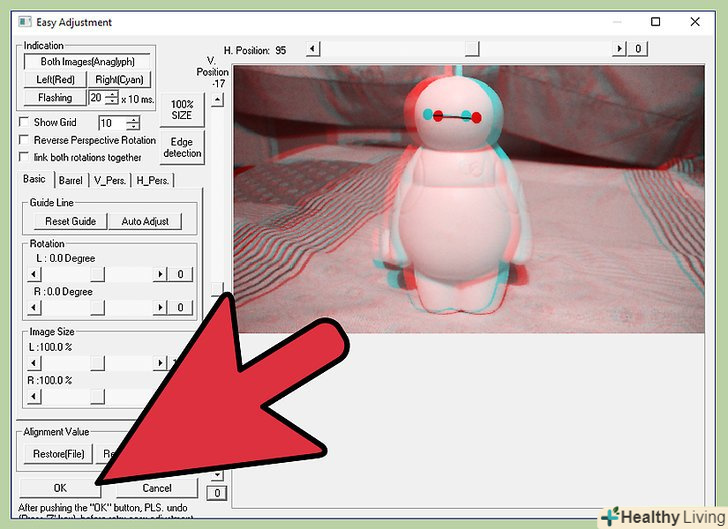Click the Cancel button
Screen dimensions: 728x529
[157, 488]
